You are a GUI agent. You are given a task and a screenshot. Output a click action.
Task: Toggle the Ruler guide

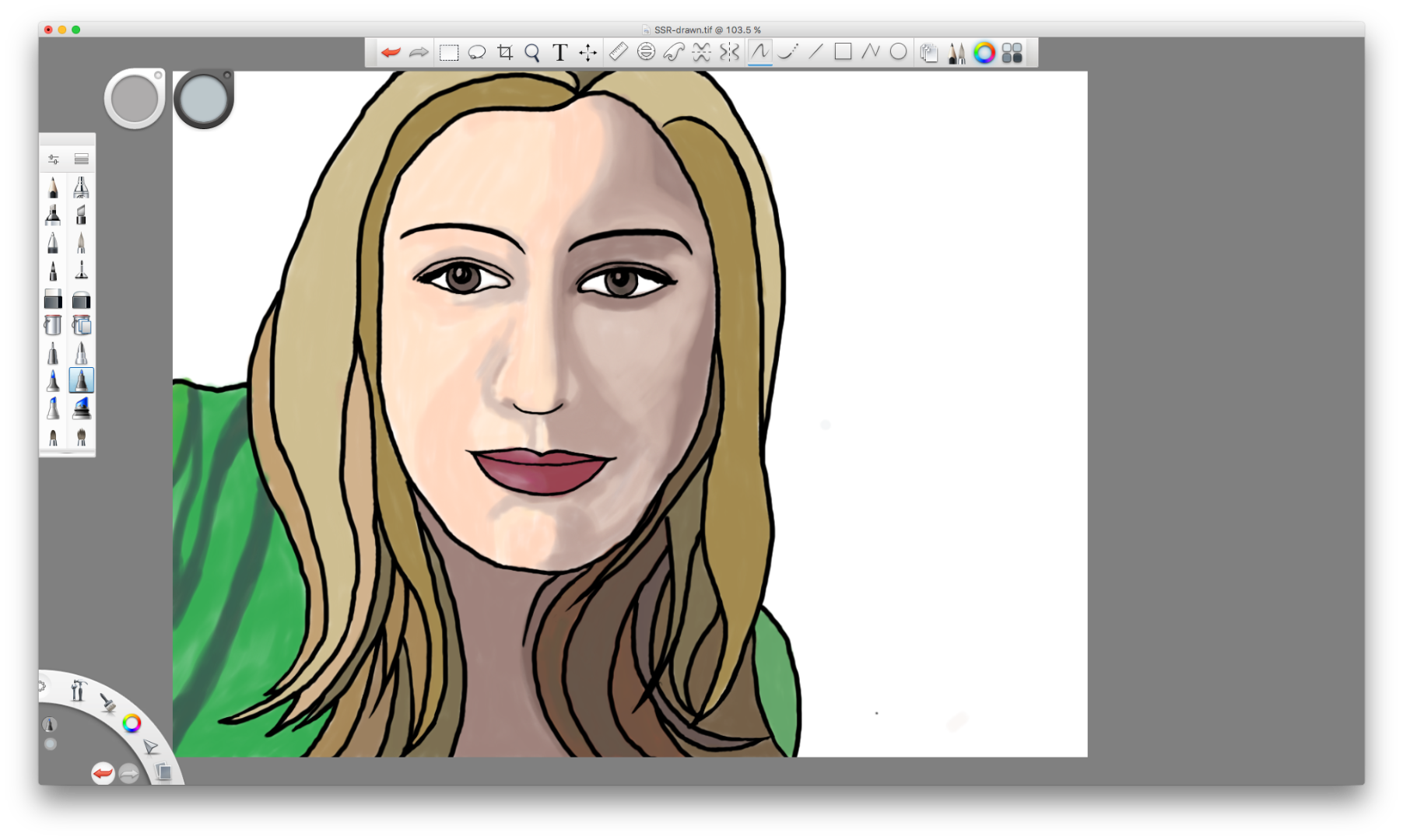[x=618, y=52]
